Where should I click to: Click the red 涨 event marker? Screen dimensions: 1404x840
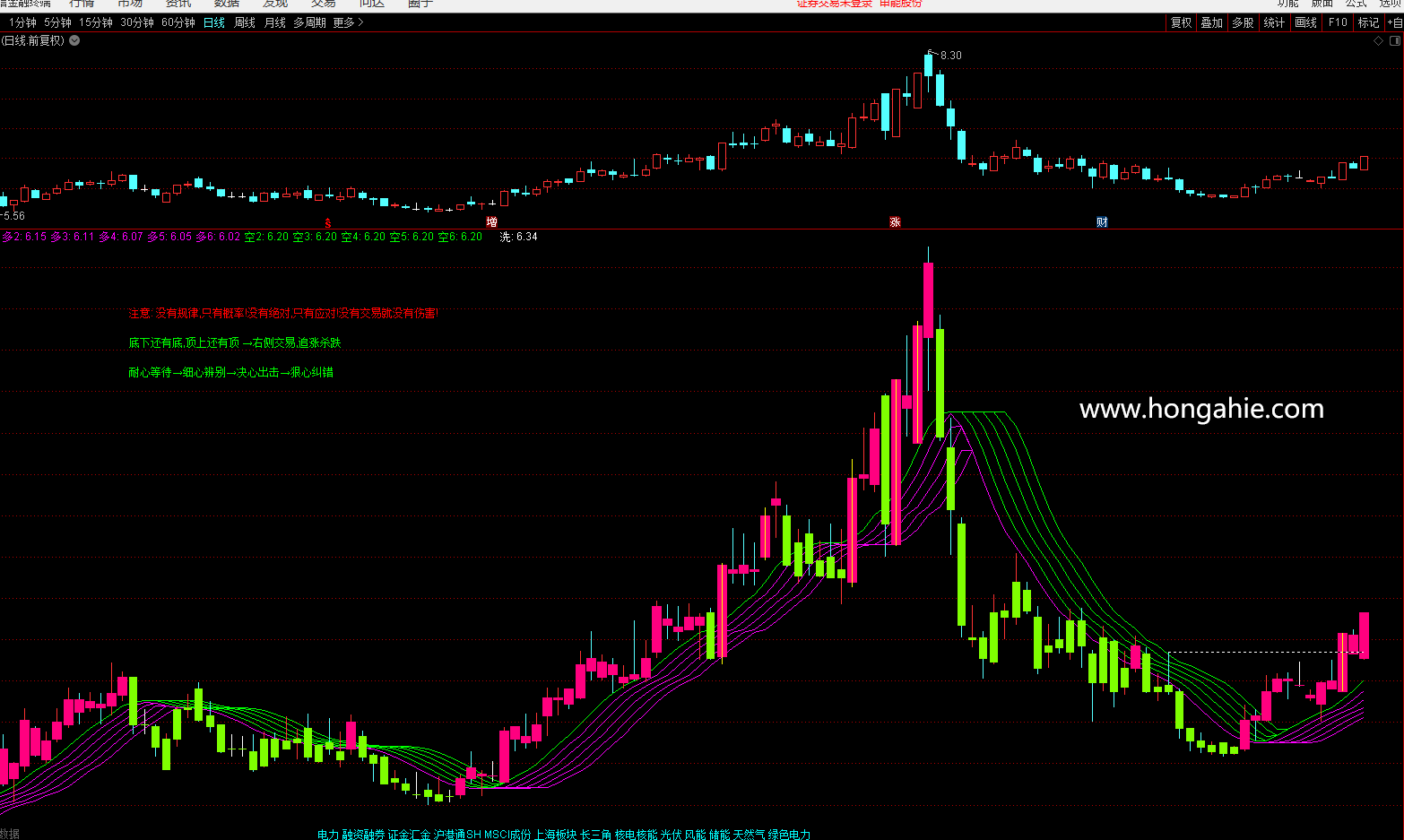coord(895,222)
